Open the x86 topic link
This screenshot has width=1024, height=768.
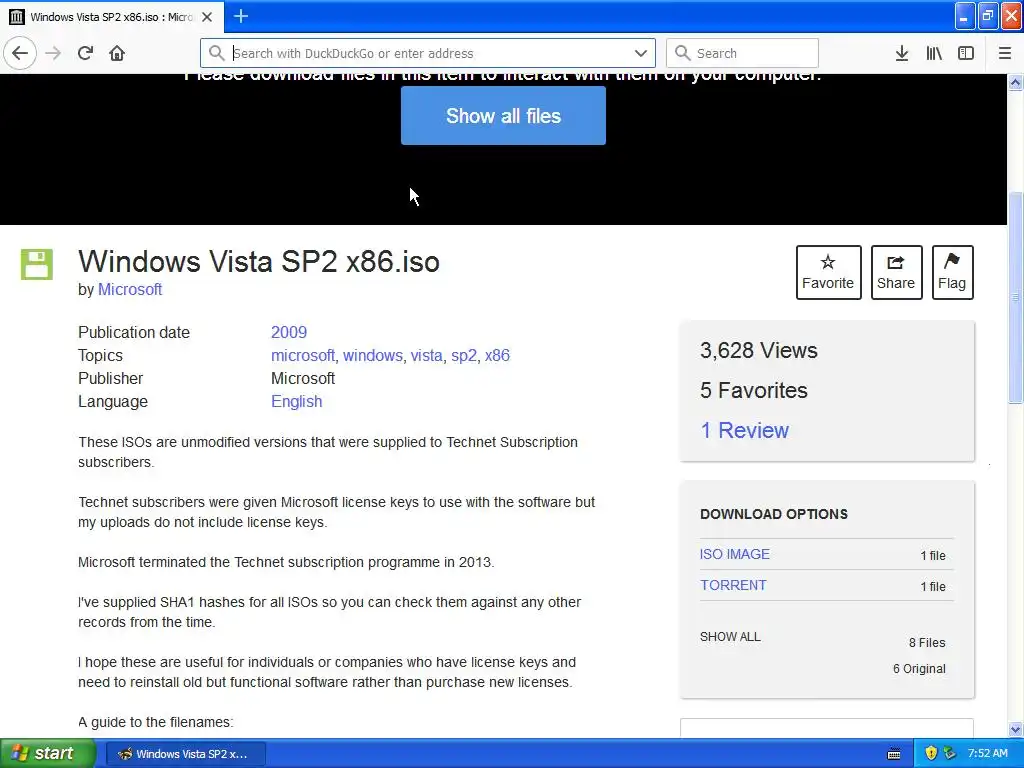(497, 355)
